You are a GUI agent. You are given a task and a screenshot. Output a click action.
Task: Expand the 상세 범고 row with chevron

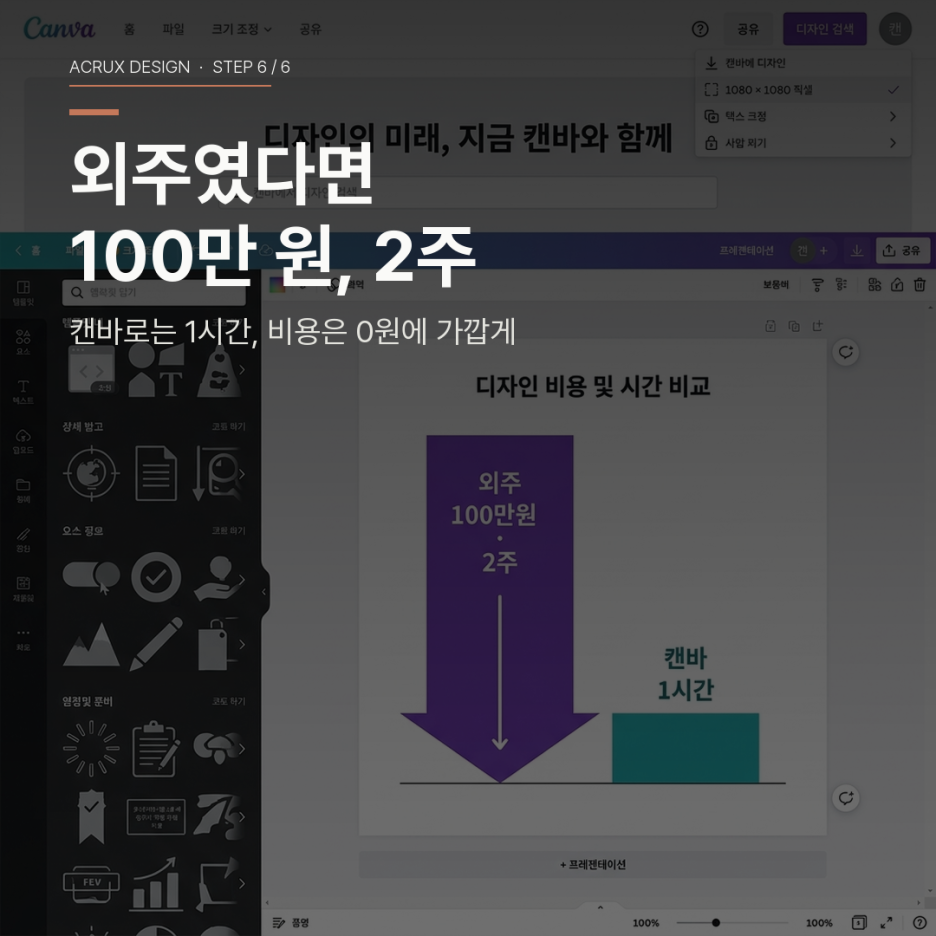tap(242, 474)
